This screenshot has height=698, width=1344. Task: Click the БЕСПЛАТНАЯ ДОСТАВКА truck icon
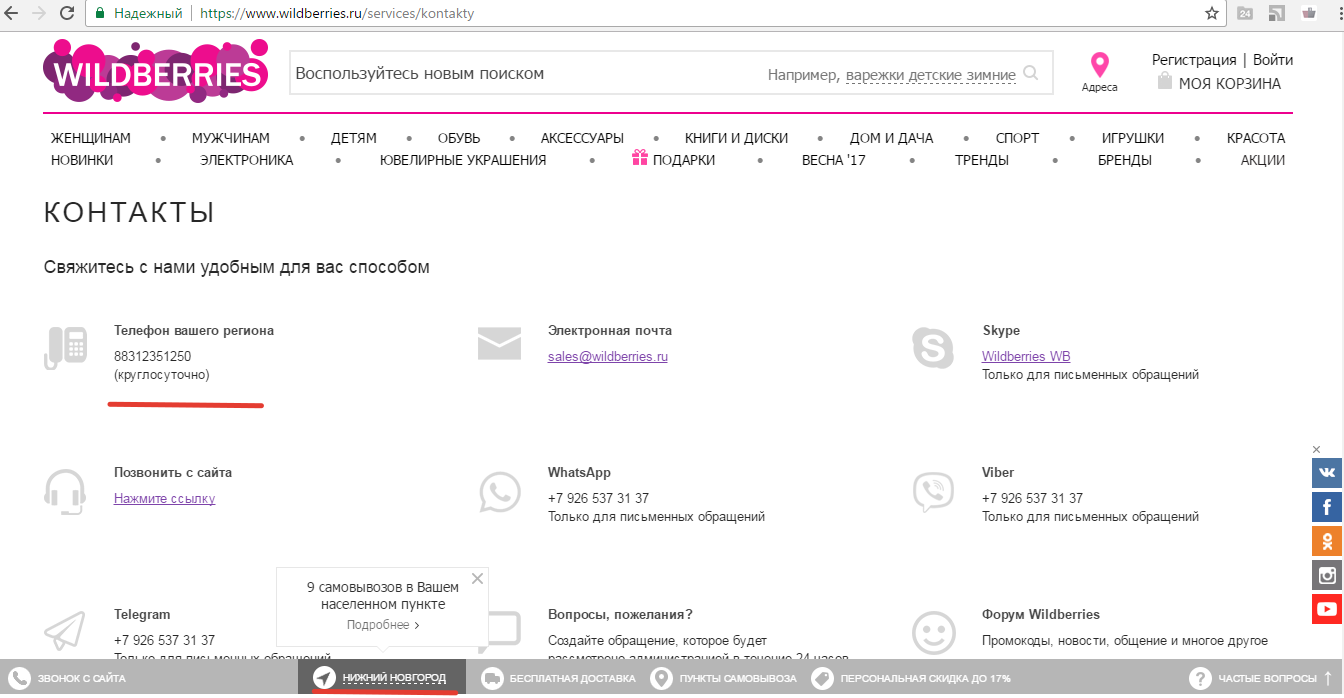pos(492,678)
